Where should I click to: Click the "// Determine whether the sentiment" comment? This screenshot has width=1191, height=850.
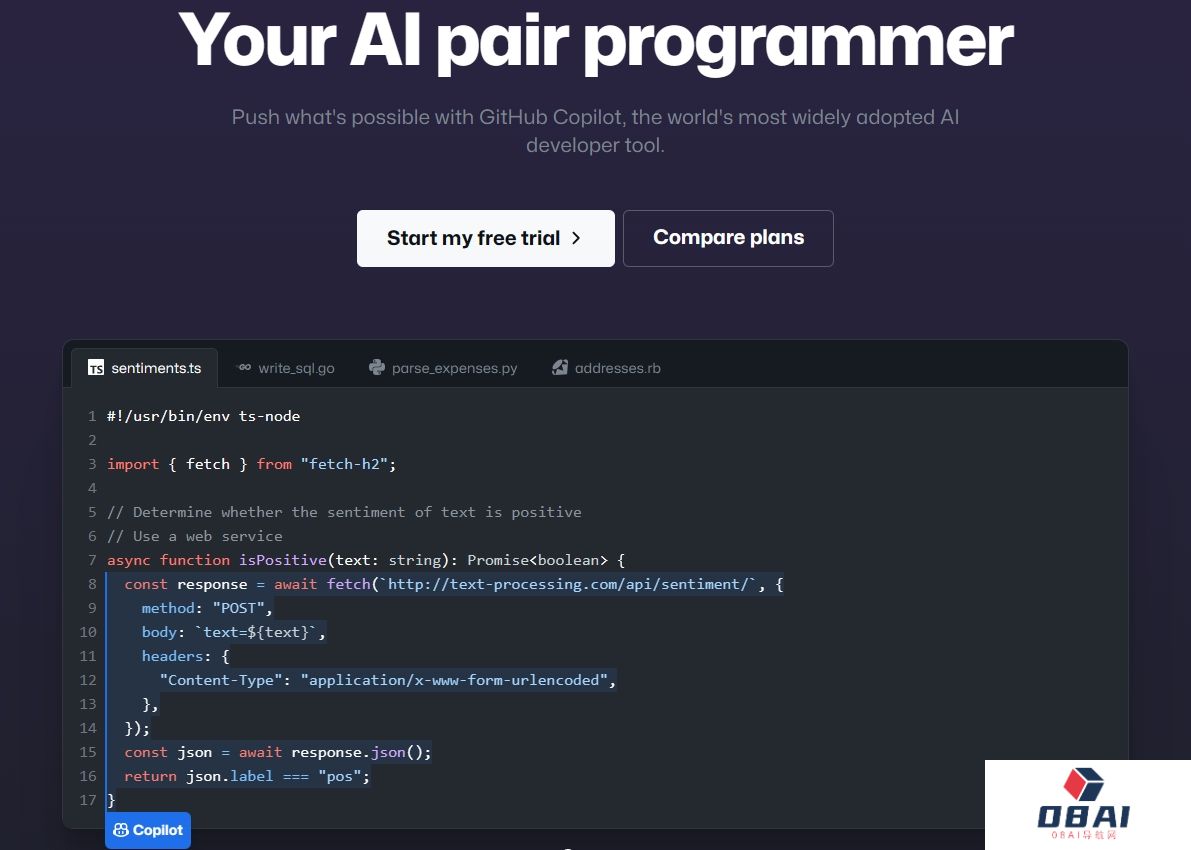(344, 512)
